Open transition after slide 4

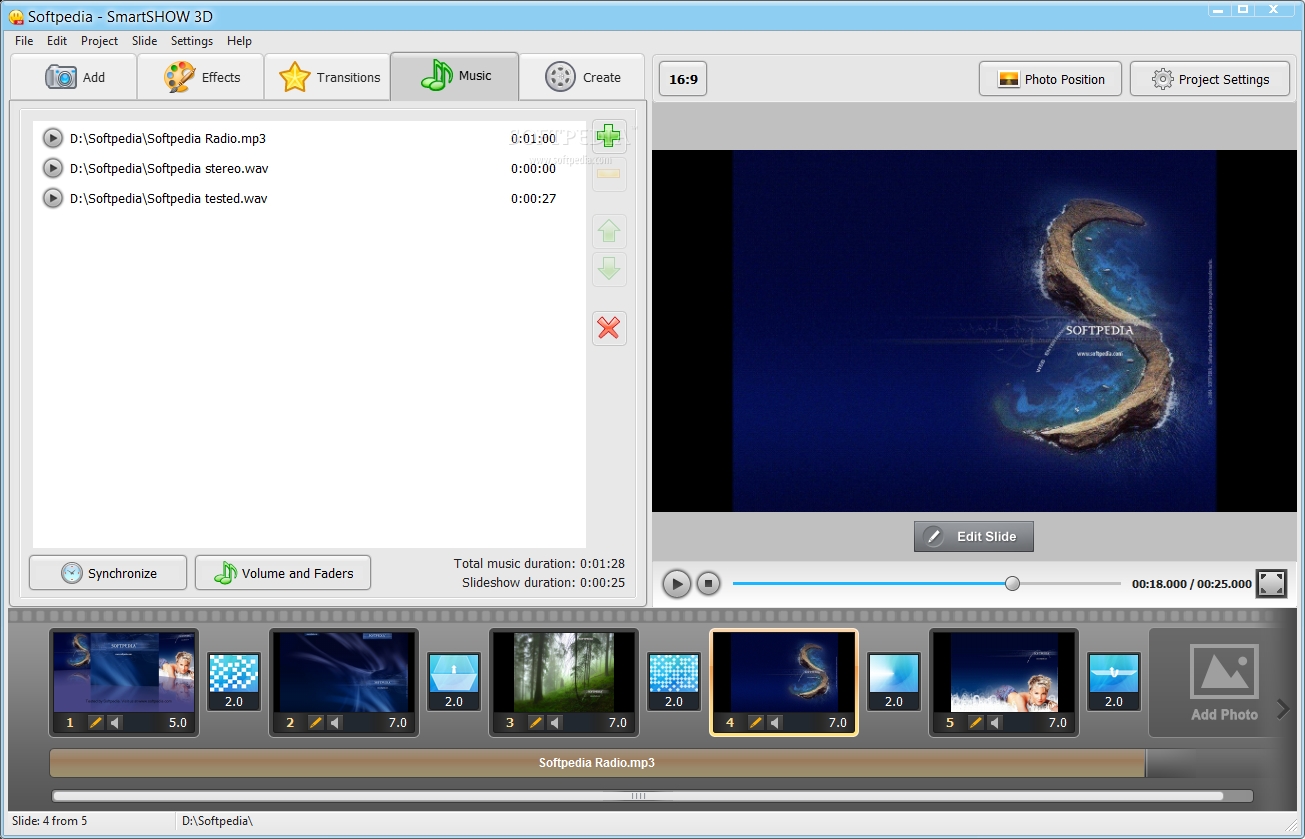point(894,681)
